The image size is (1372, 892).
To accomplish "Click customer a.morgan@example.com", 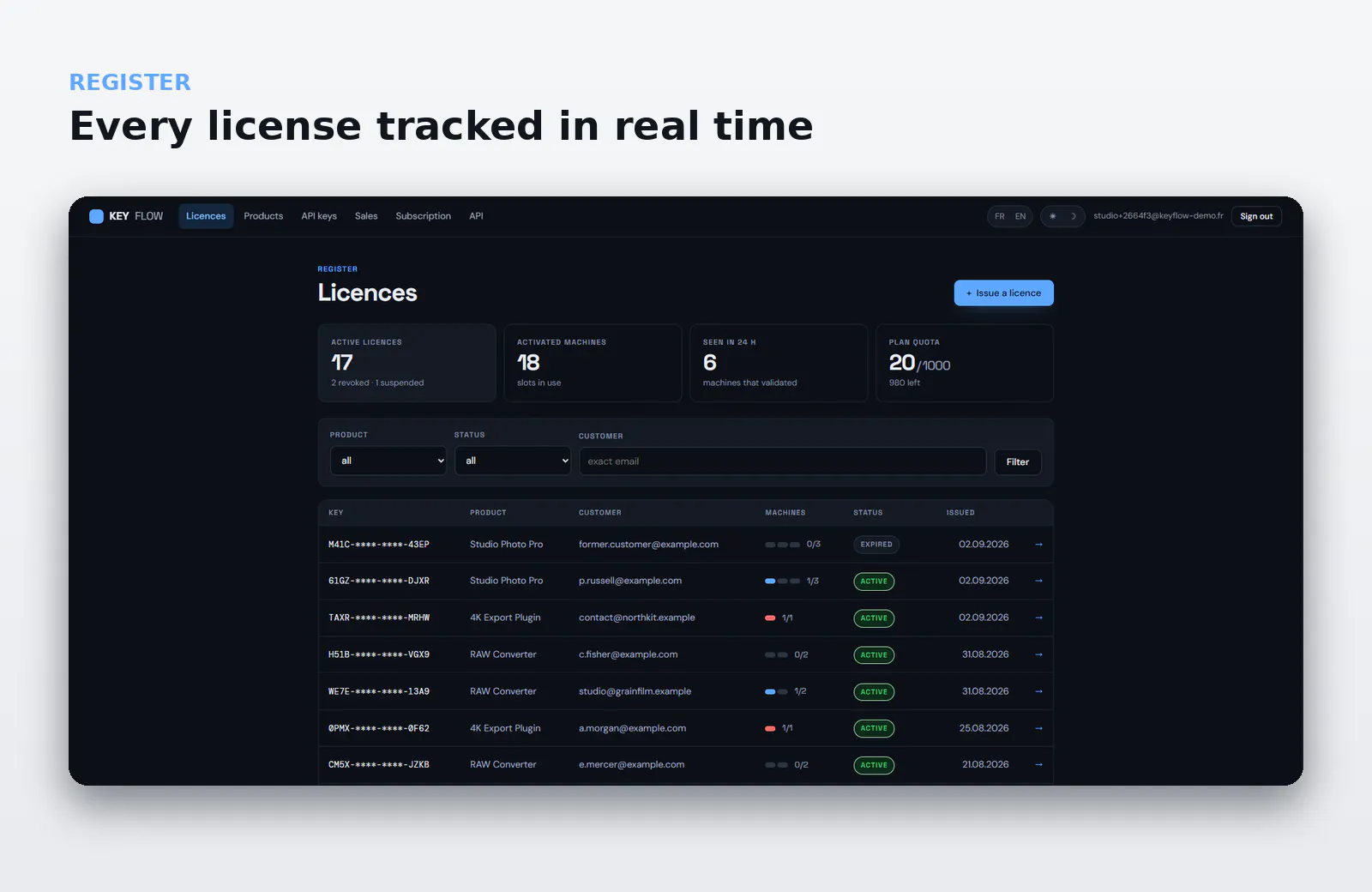I will tap(632, 728).
